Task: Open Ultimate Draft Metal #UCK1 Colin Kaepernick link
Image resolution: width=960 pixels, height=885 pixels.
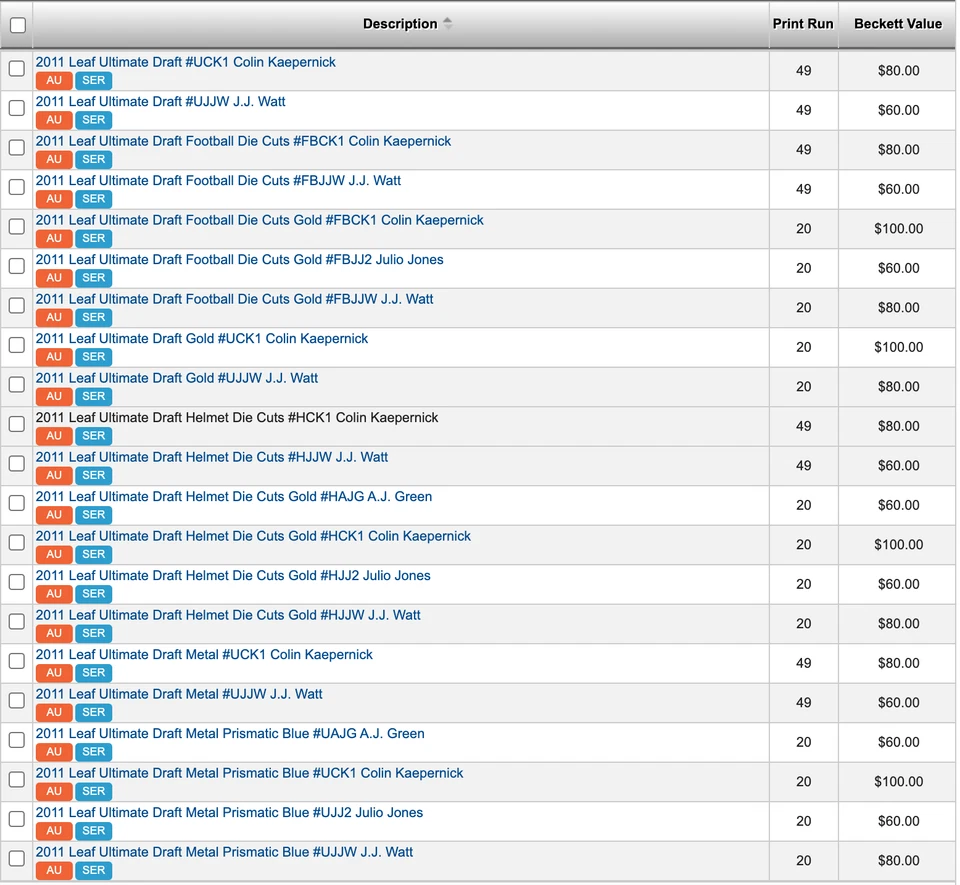Action: pyautogui.click(x=204, y=654)
